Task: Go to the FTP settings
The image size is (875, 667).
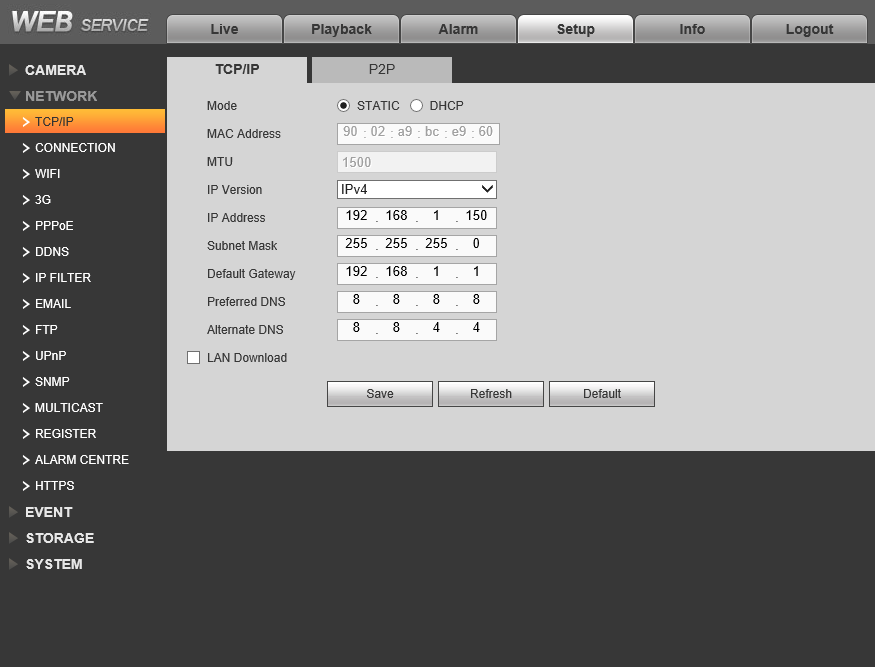Action: [x=46, y=329]
